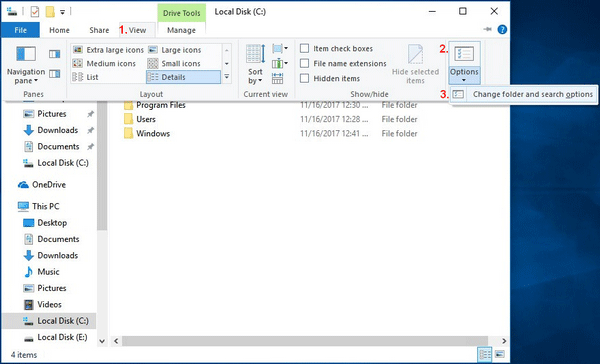Open the Add columns dropdown

280,63
